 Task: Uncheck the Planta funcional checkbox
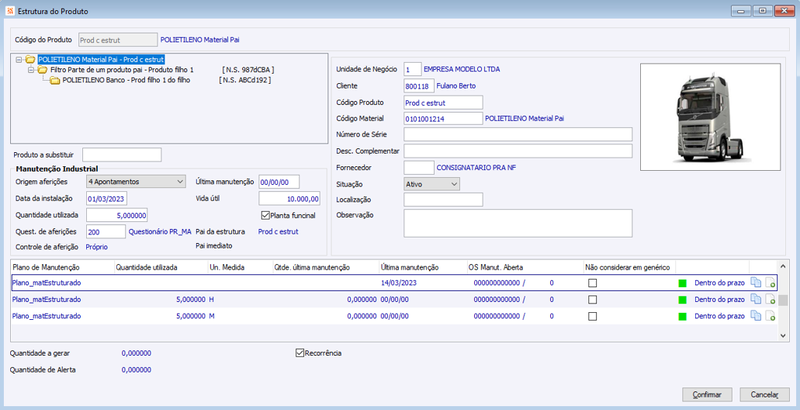pos(265,215)
